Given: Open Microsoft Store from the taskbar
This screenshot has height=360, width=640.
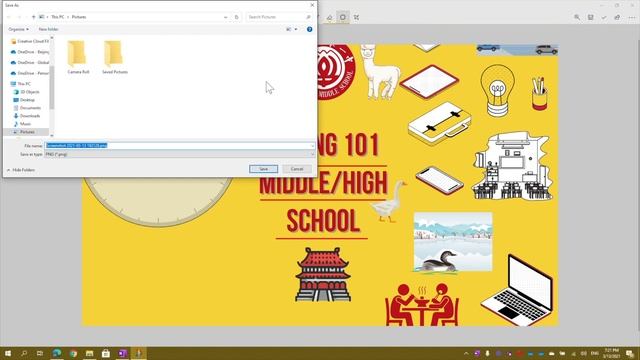Looking at the screenshot, I should [x=106, y=353].
